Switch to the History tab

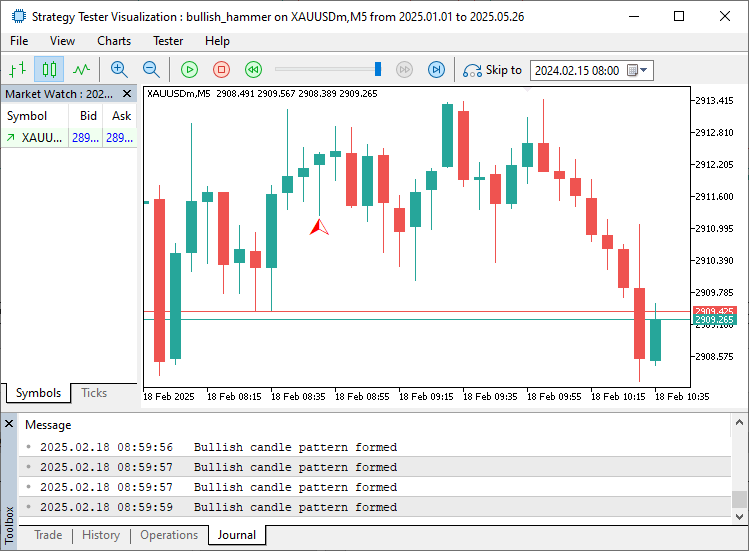coord(101,535)
